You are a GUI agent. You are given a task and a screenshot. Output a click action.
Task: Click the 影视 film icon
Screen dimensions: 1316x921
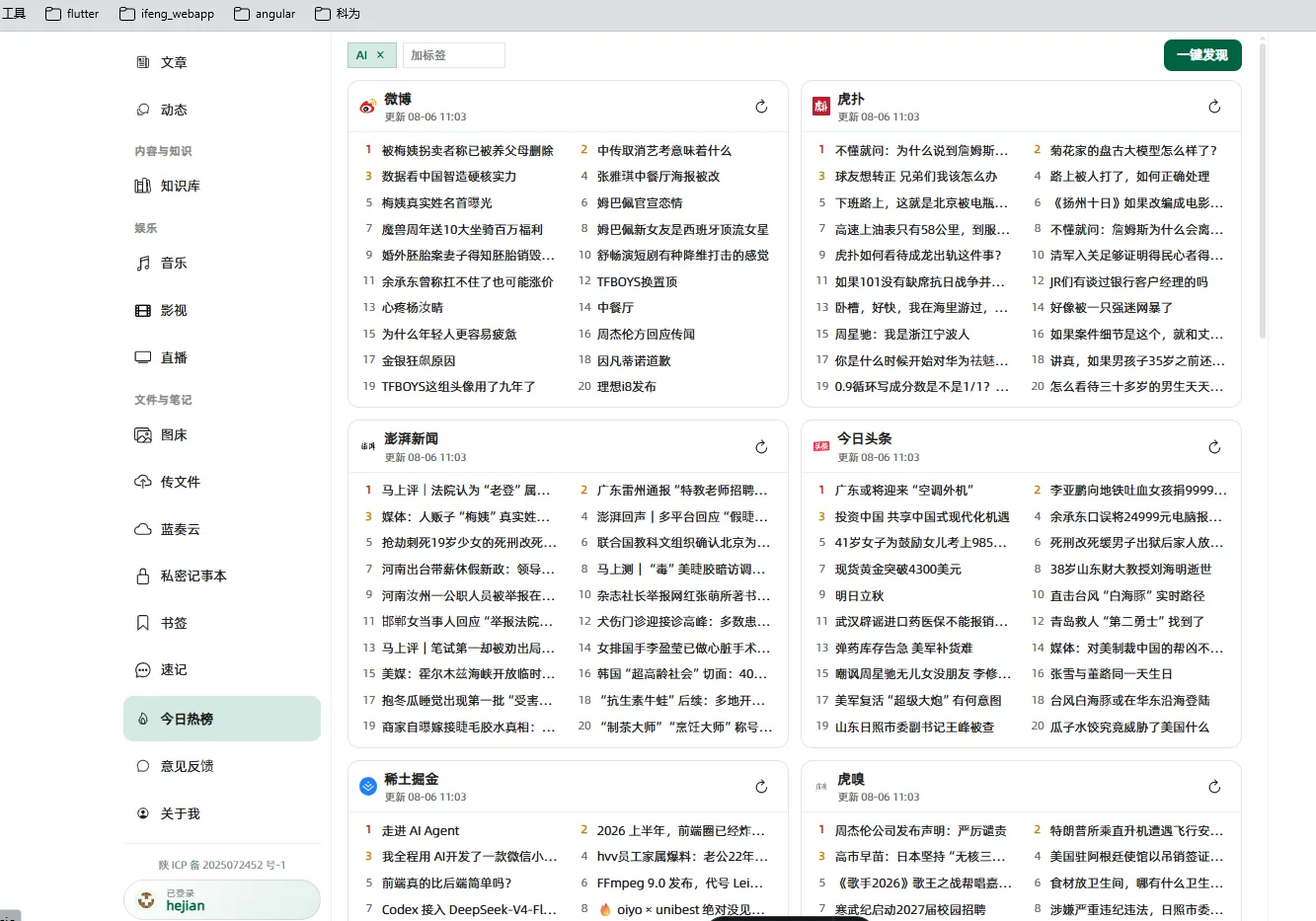(143, 310)
